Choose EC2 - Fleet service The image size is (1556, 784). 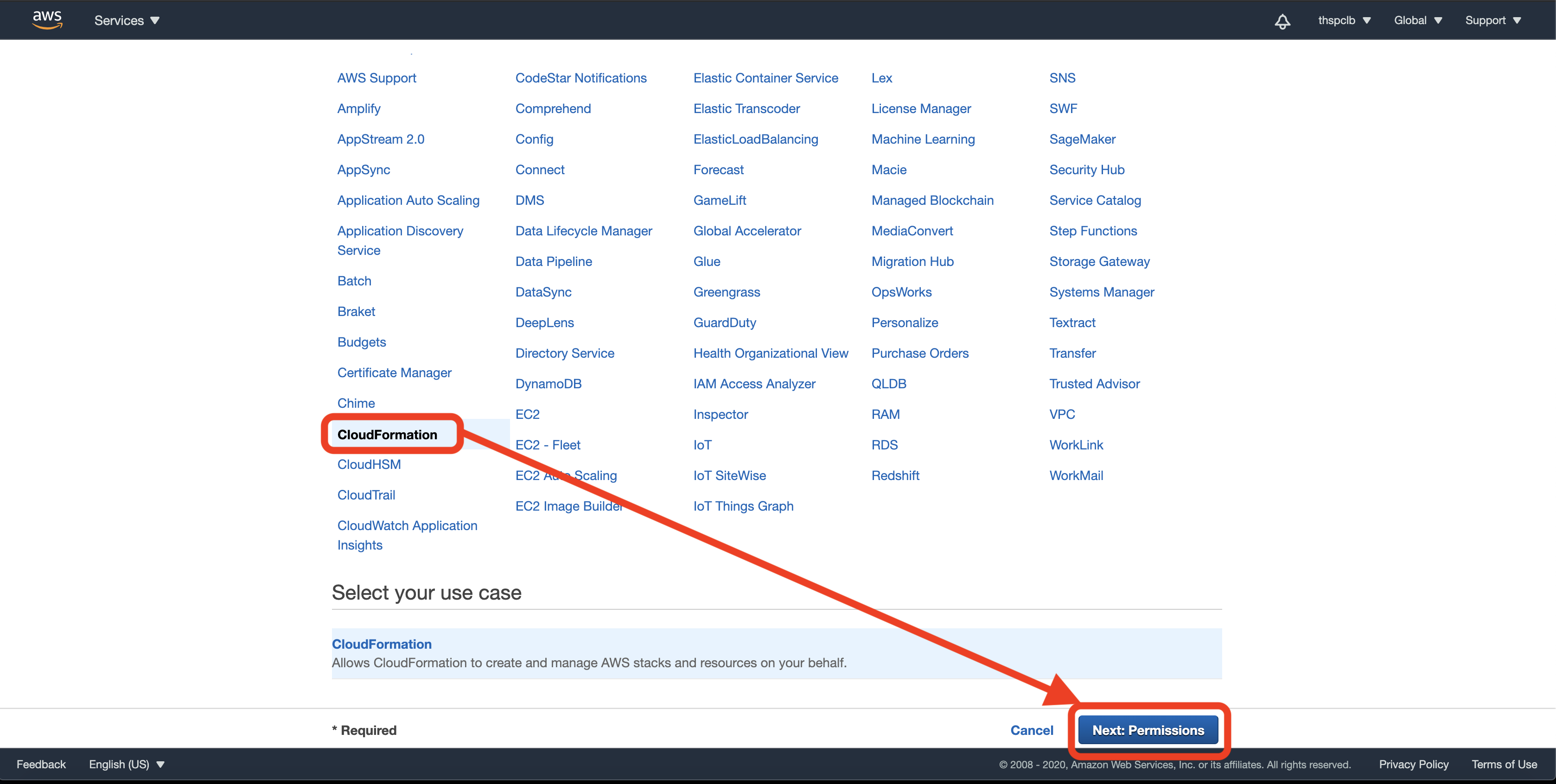pos(548,445)
